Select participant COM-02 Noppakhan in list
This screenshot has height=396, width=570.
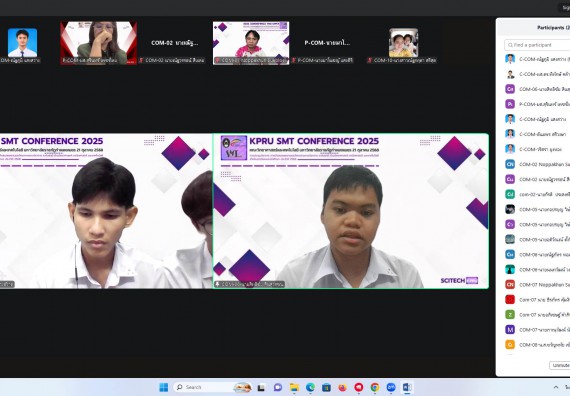pos(537,164)
